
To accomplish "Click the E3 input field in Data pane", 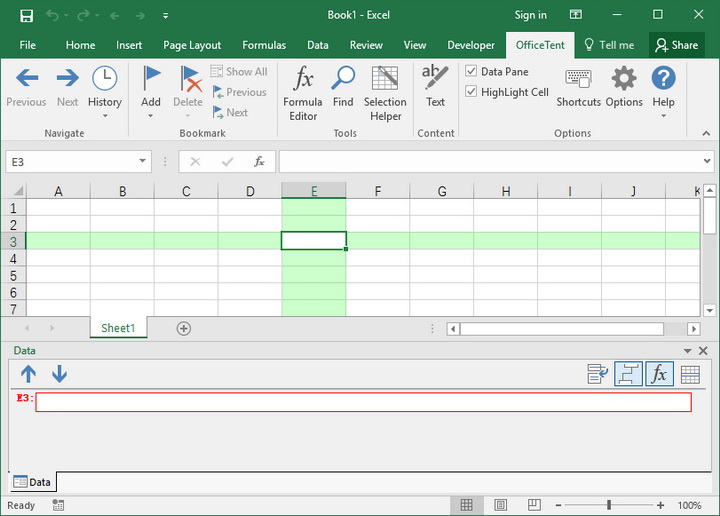I will 363,402.
